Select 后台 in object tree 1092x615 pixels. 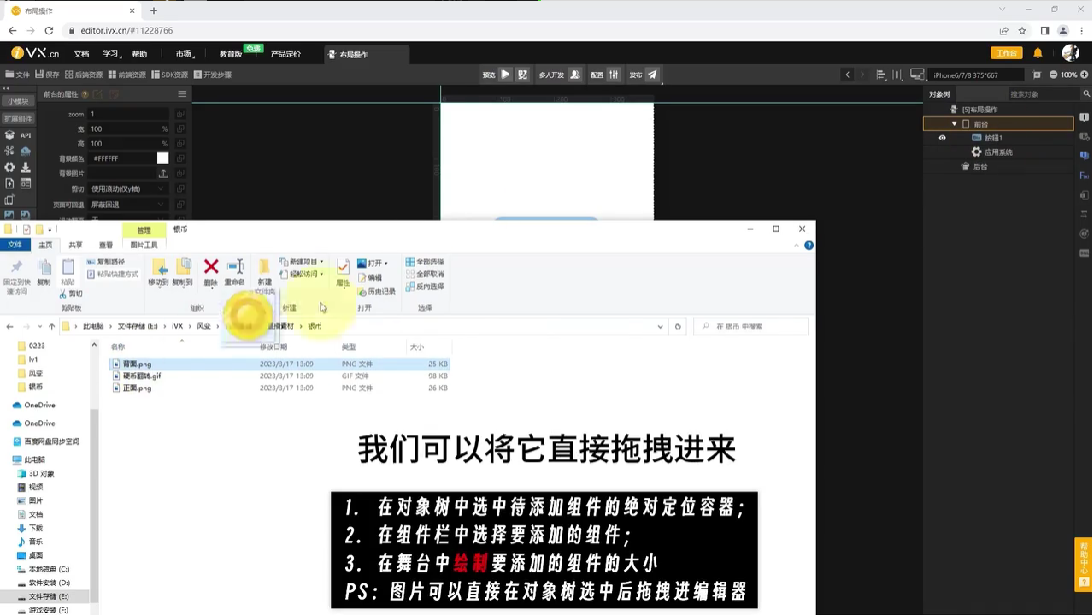979,166
